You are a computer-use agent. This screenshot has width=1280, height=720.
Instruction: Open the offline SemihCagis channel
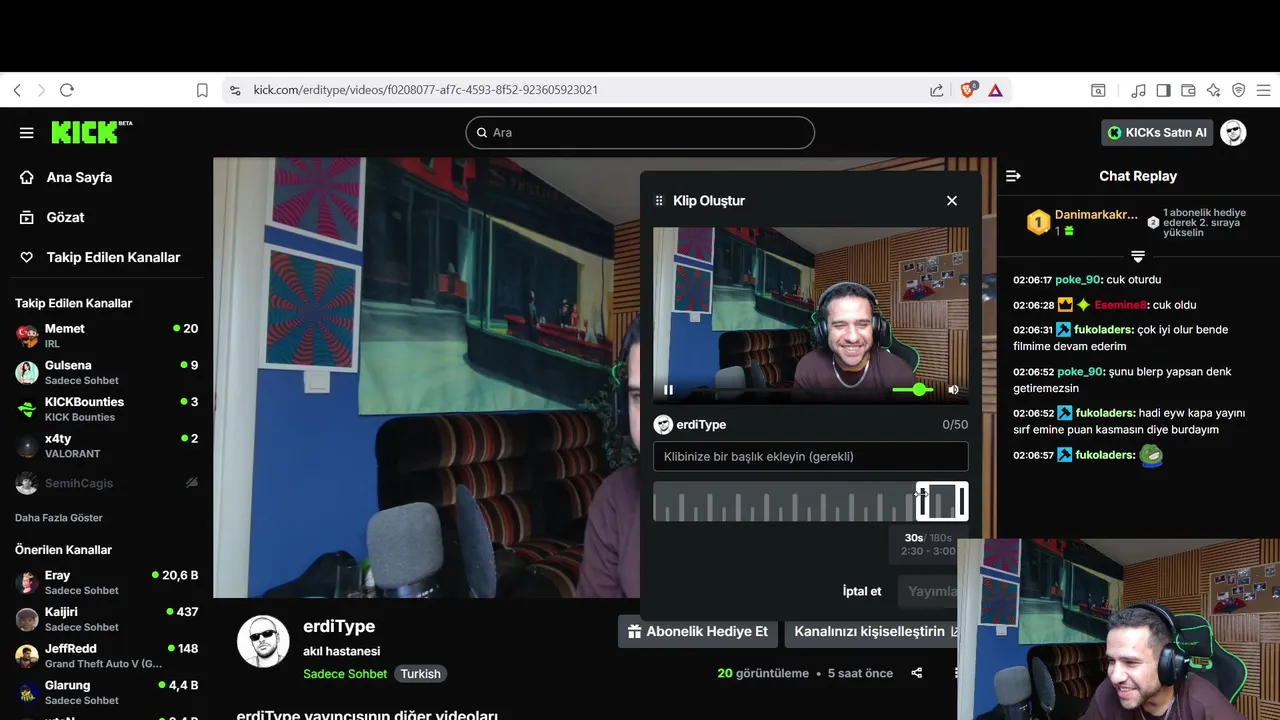[x=106, y=483]
